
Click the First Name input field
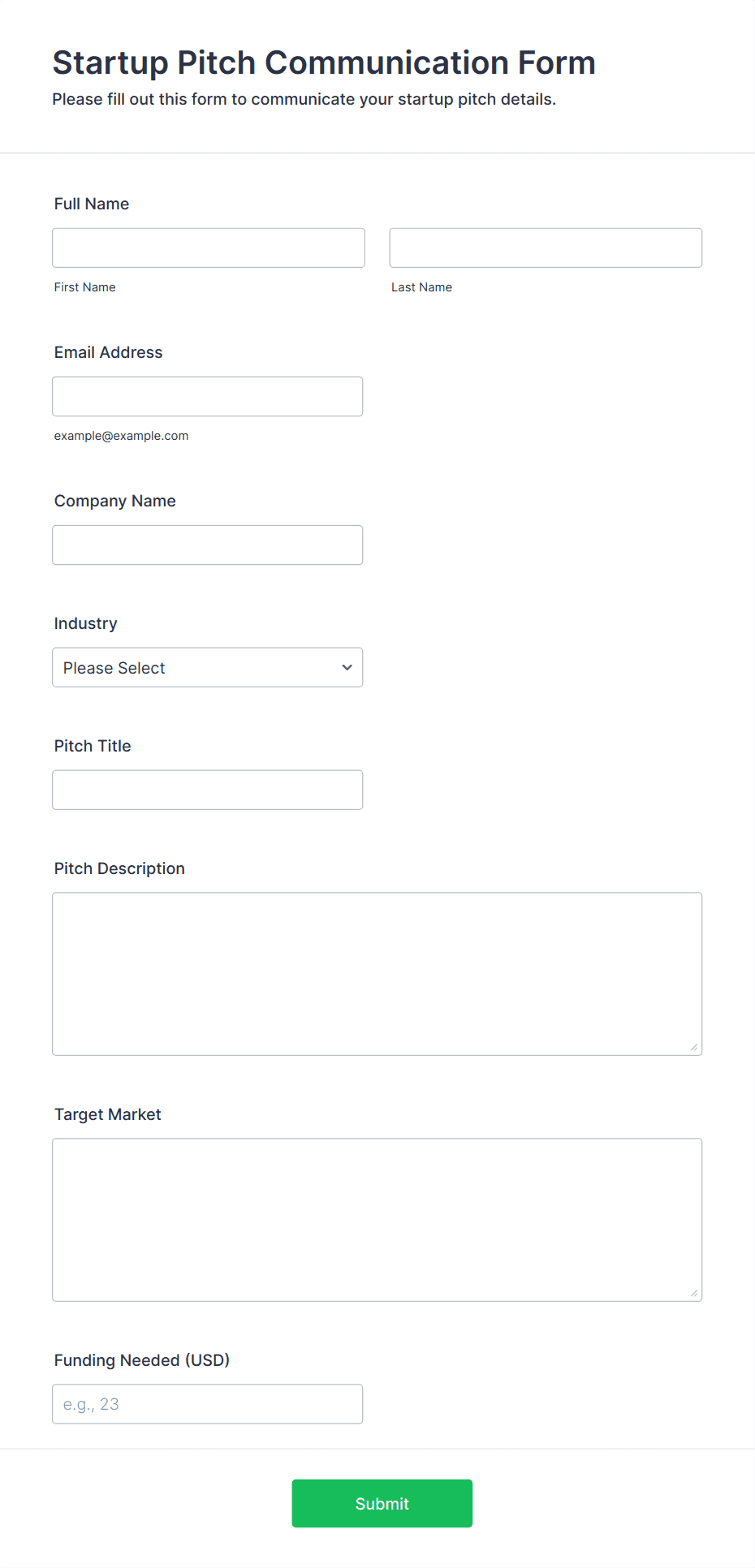pos(209,248)
